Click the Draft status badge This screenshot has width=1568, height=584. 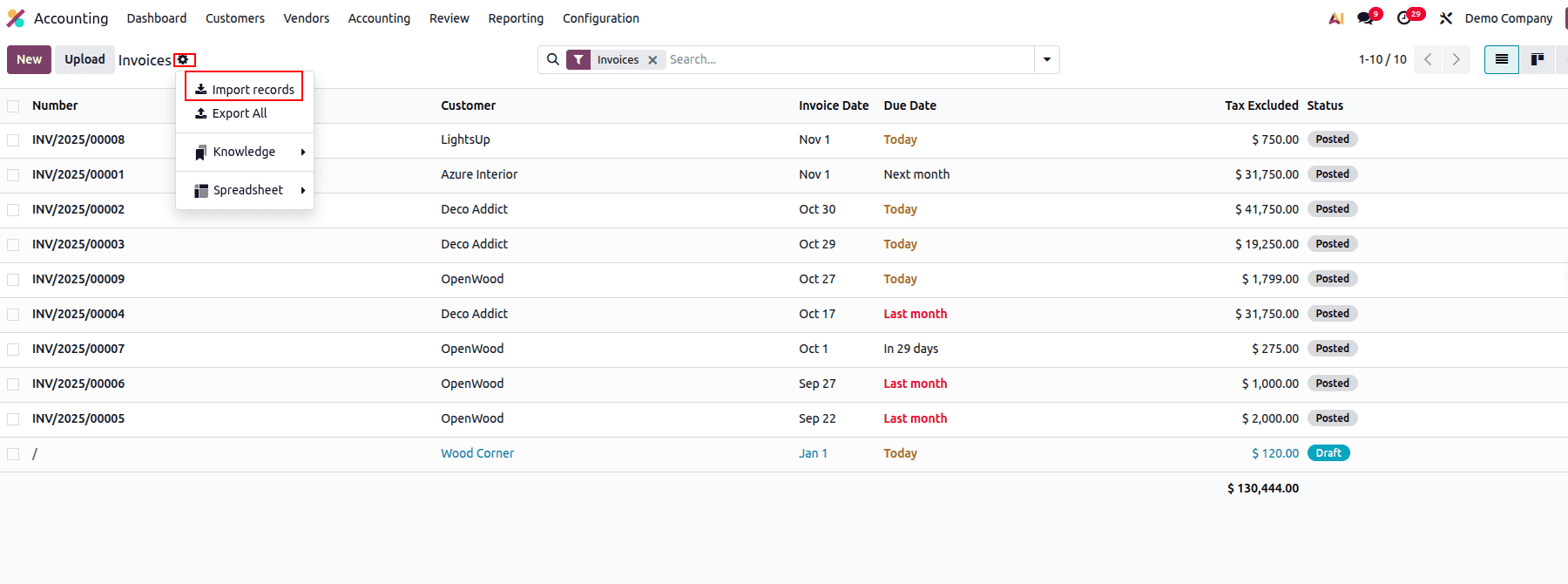tap(1328, 453)
